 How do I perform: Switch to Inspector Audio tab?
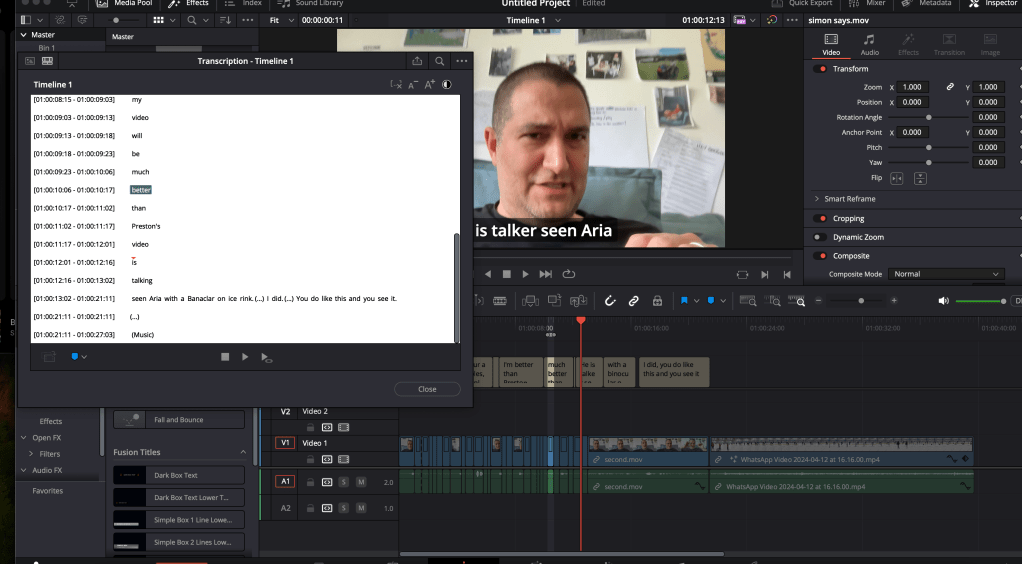(x=869, y=45)
